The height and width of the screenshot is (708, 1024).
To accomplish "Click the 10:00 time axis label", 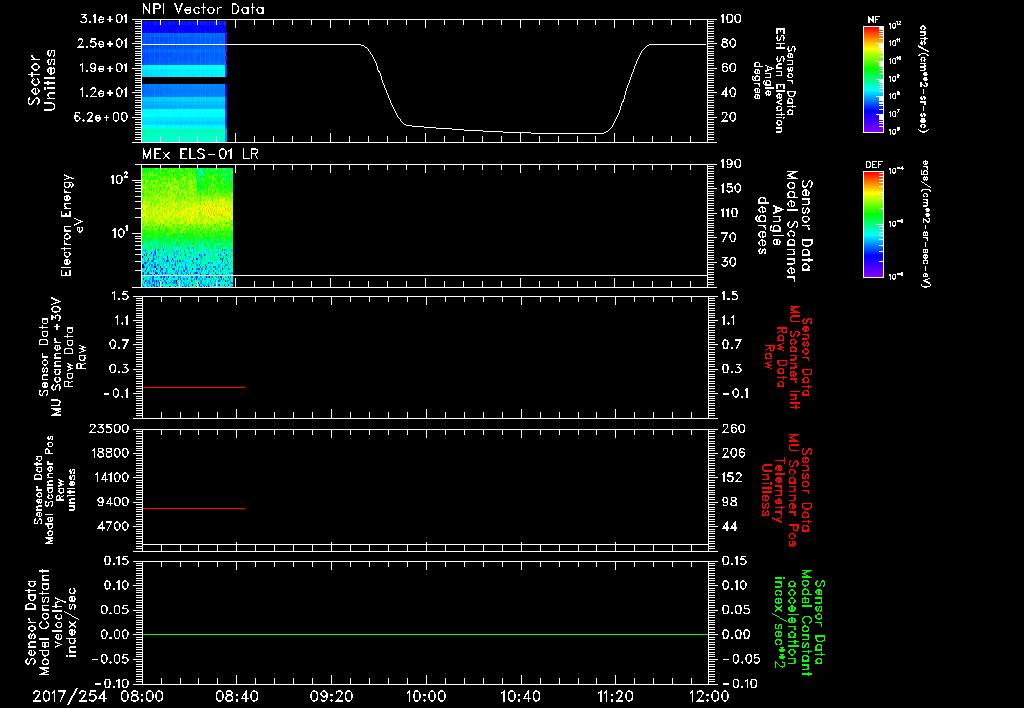I will click(x=424, y=696).
